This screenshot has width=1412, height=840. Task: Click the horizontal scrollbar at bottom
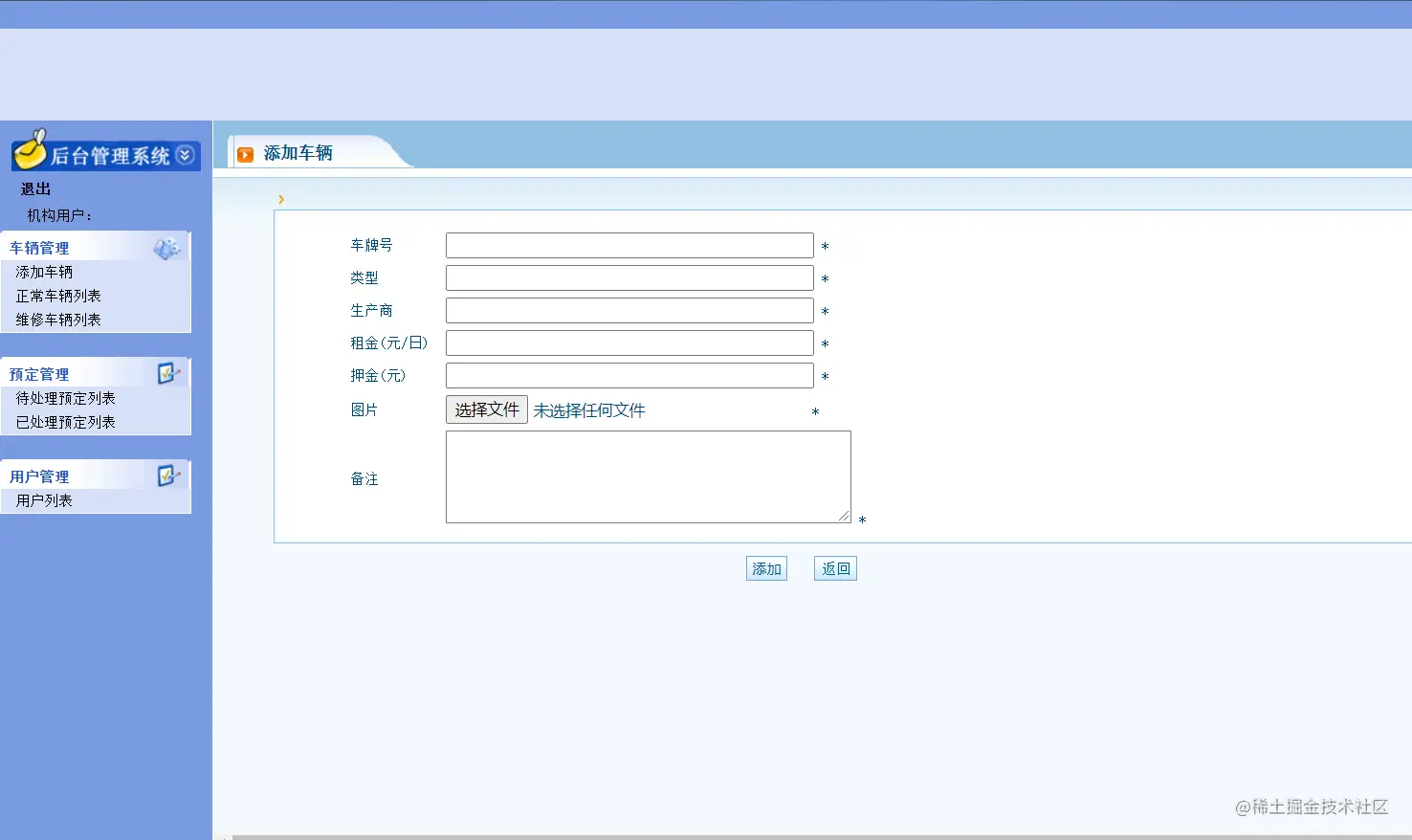point(821,837)
